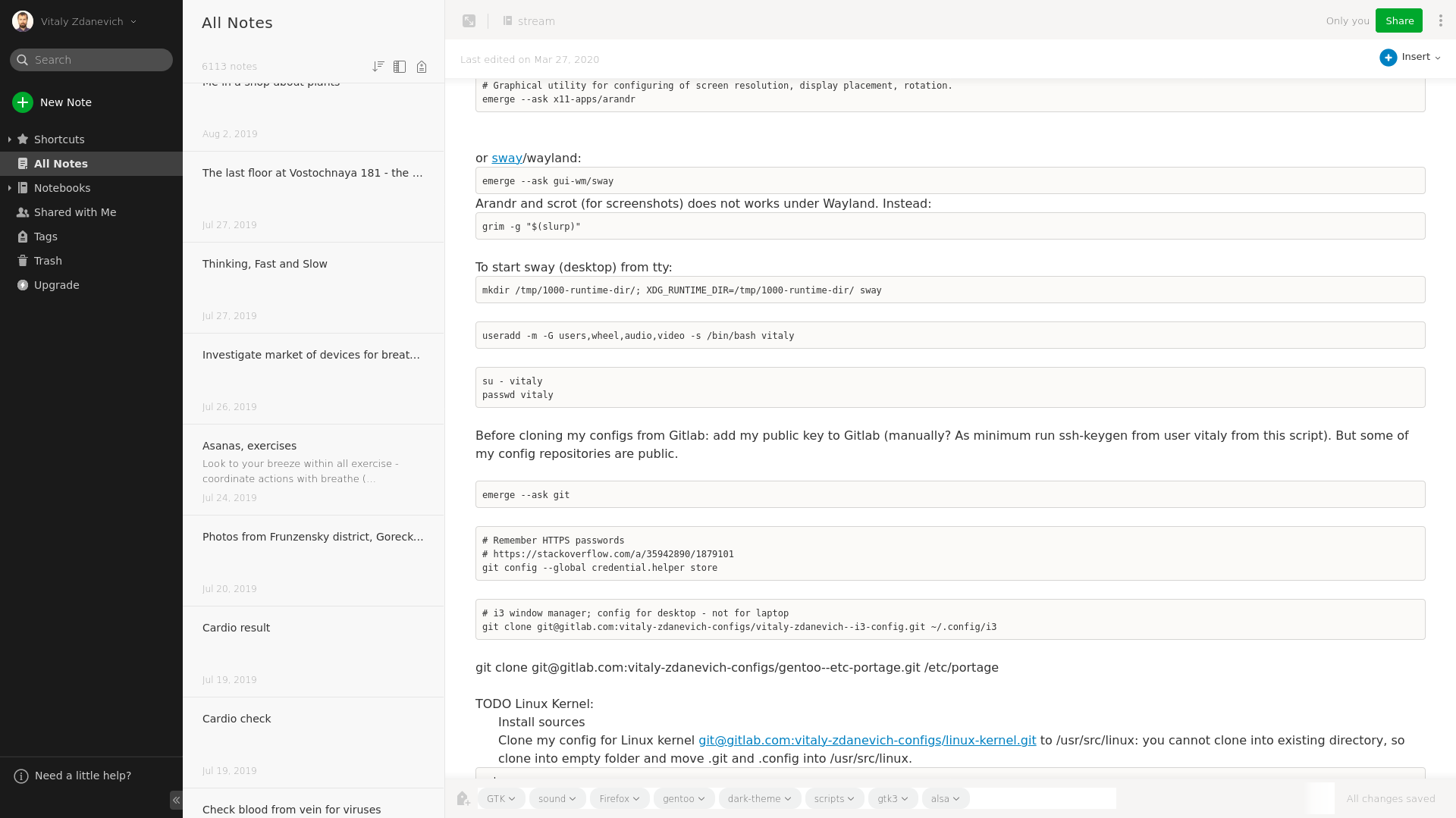Expand the note to full screen

[x=469, y=21]
